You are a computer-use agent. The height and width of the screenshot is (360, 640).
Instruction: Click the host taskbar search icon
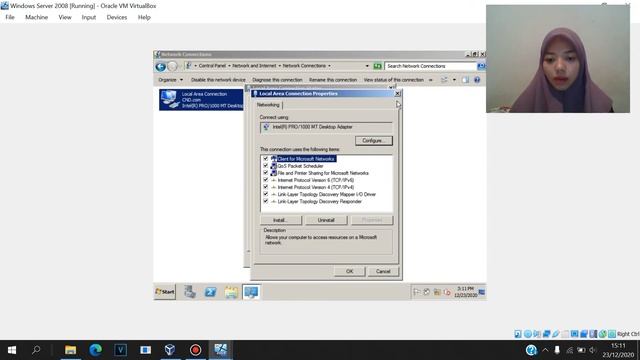[36, 350]
